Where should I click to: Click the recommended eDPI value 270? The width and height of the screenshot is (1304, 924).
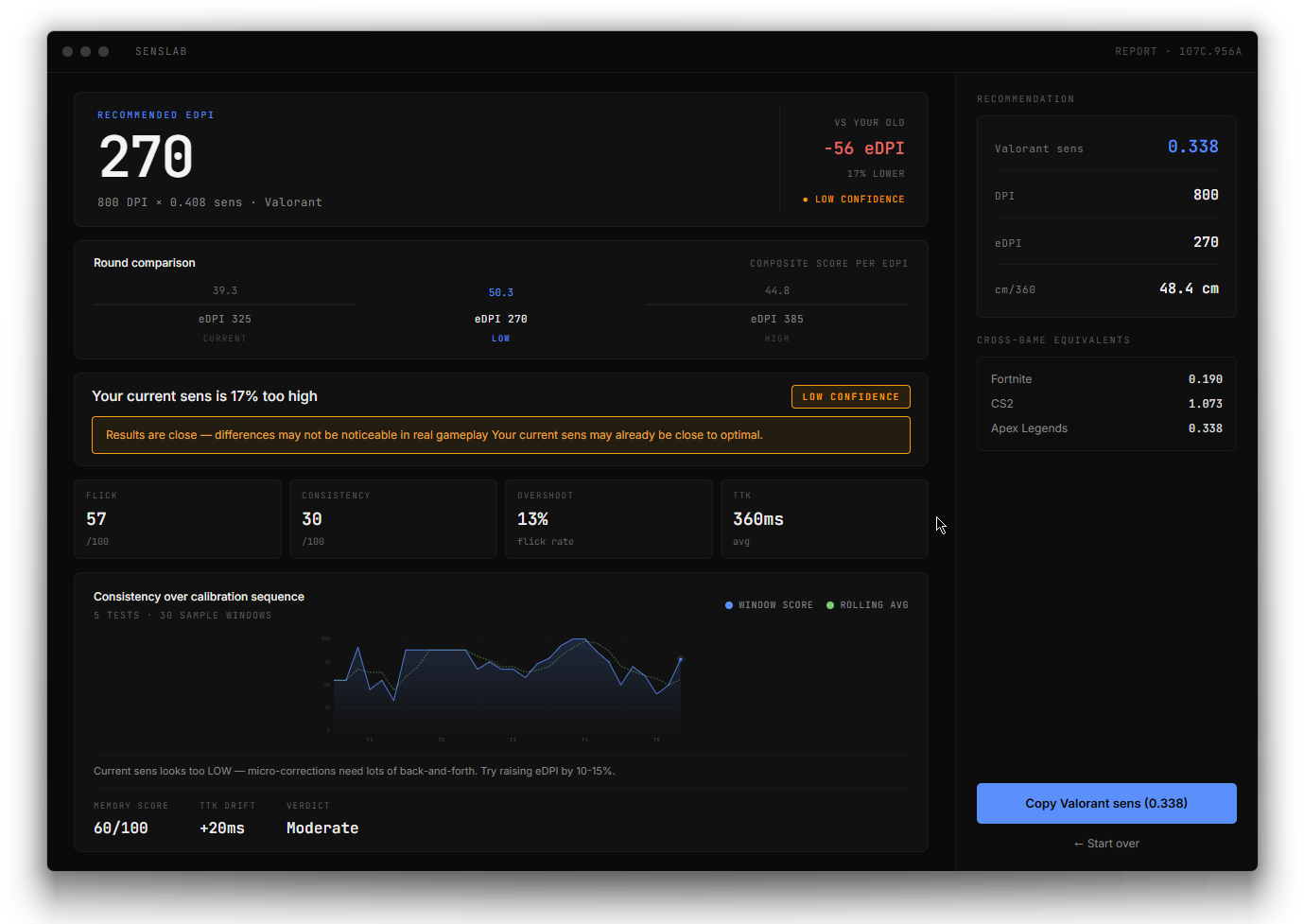click(147, 157)
